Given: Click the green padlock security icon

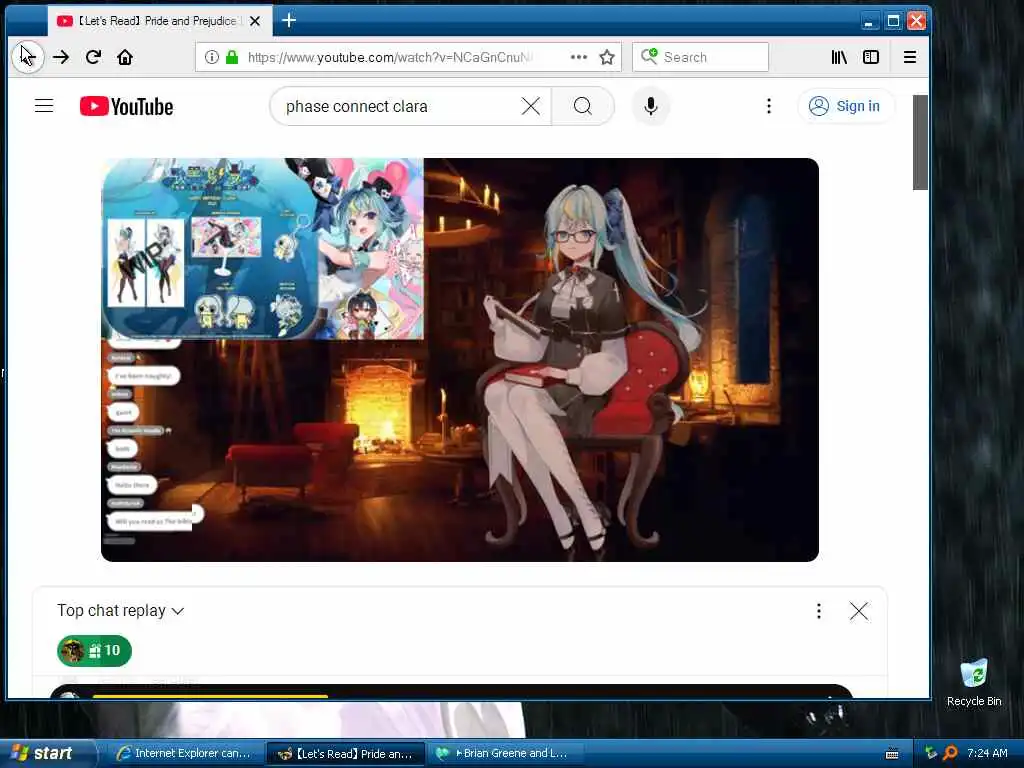Looking at the screenshot, I should tap(231, 57).
